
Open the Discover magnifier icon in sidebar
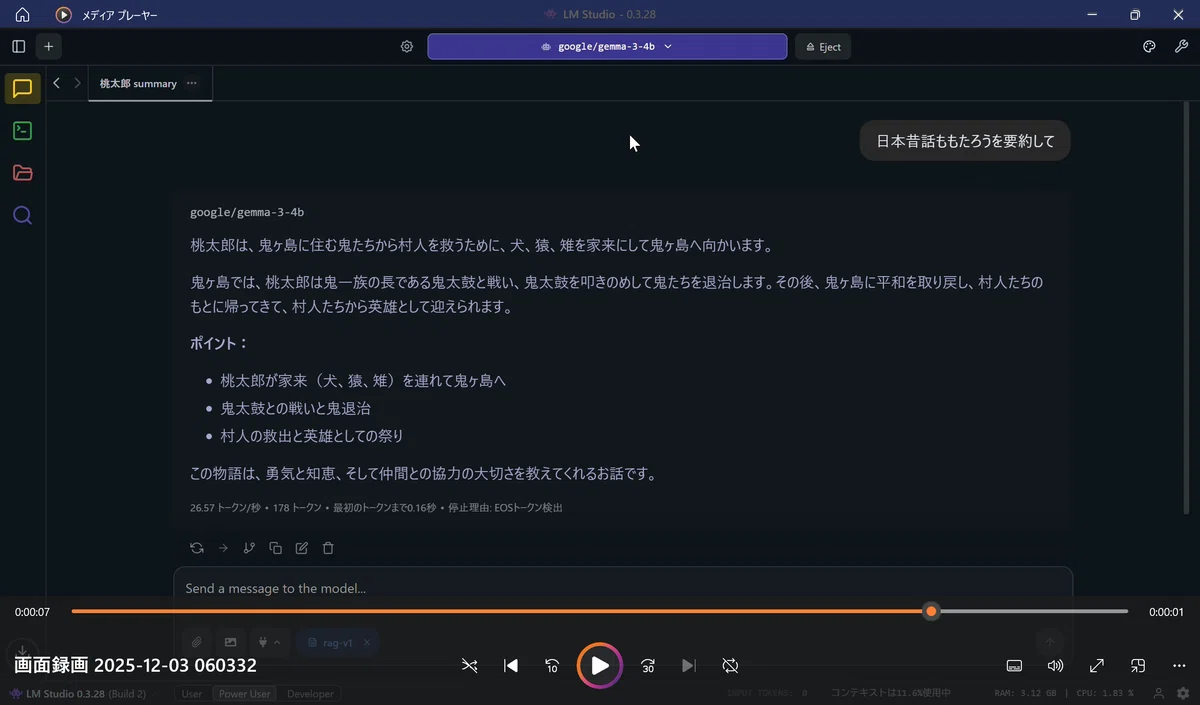[x=22, y=216]
